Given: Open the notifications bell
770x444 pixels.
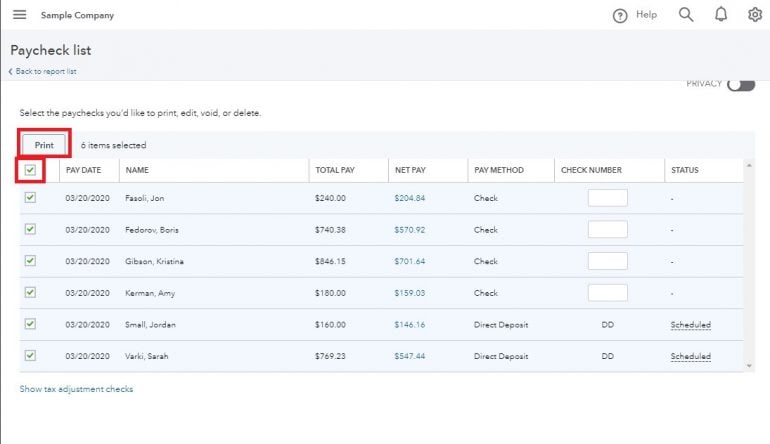Looking at the screenshot, I should (x=720, y=15).
